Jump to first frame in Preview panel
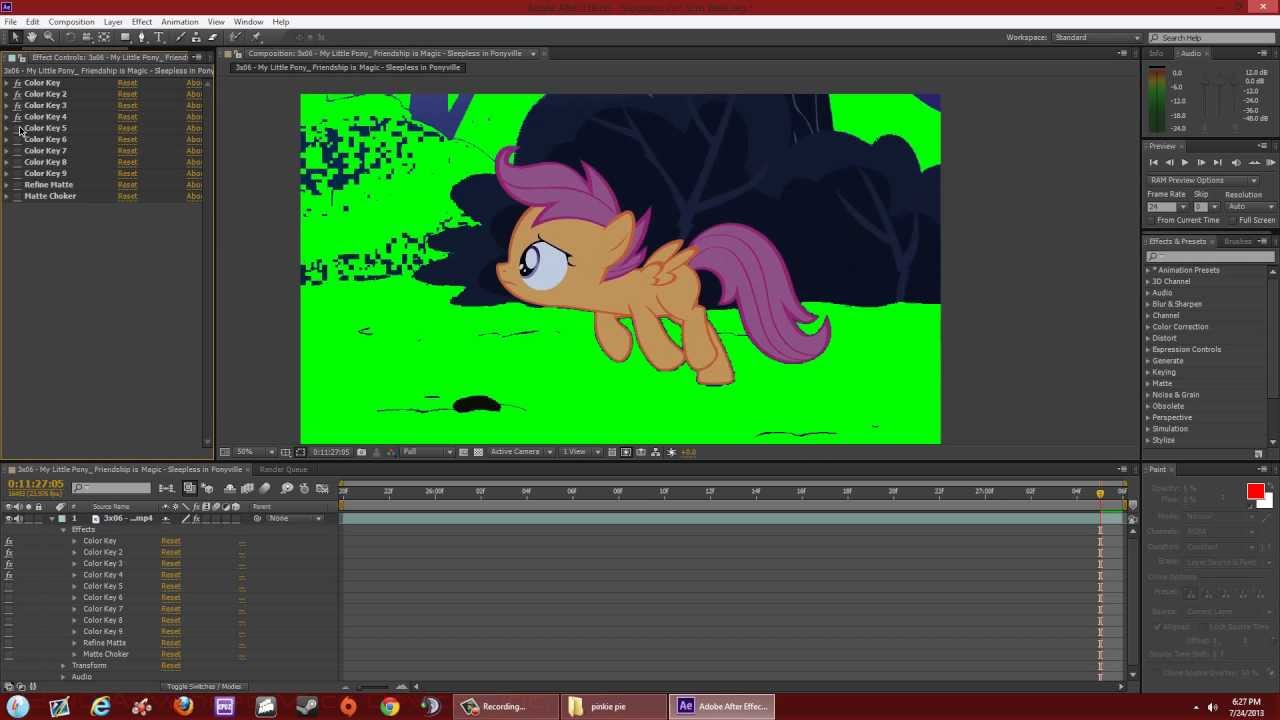 pyautogui.click(x=1153, y=162)
